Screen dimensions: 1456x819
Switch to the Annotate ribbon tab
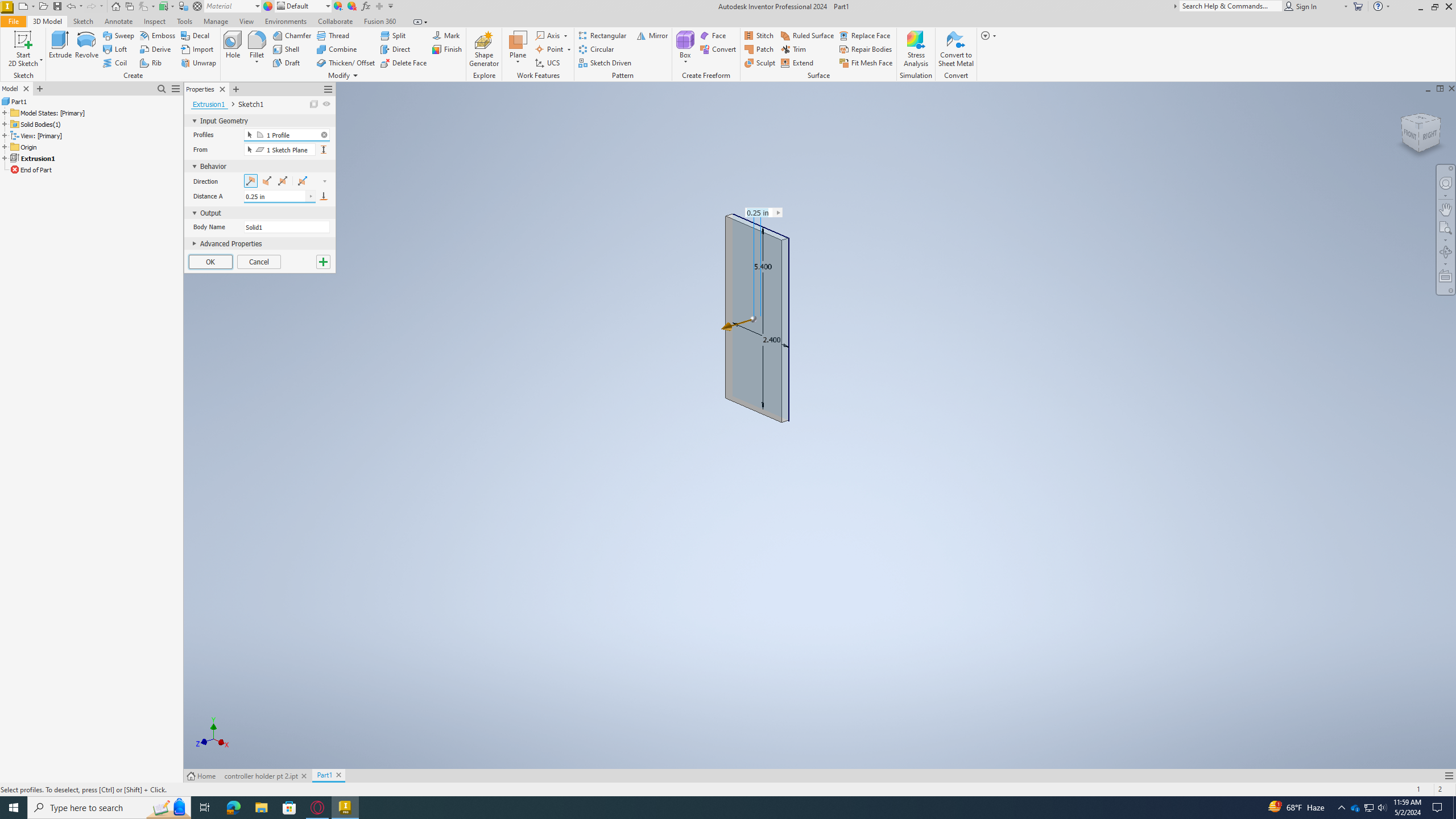coord(118,21)
